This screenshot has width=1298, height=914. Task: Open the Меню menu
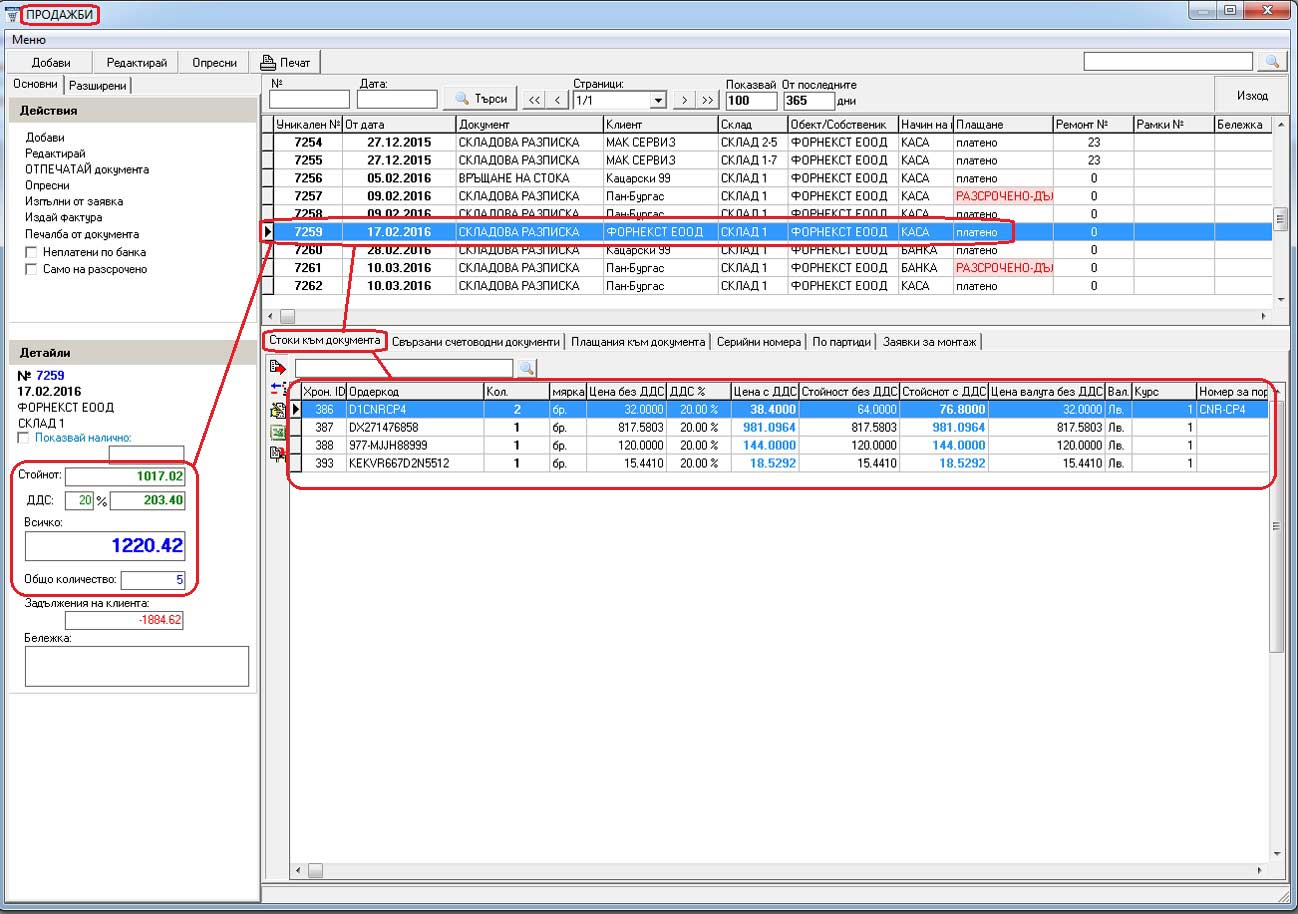tap(28, 40)
